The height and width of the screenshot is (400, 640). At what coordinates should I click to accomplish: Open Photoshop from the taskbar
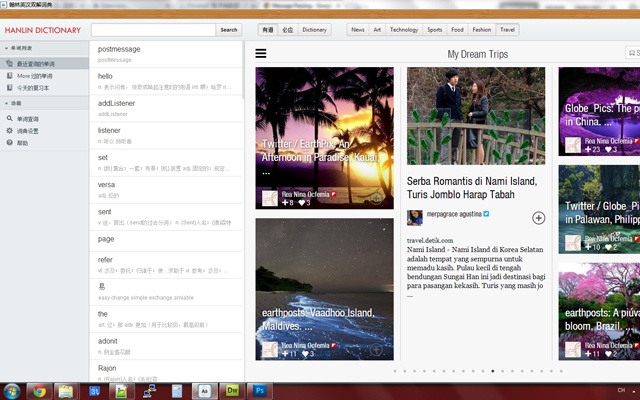[x=260, y=391]
